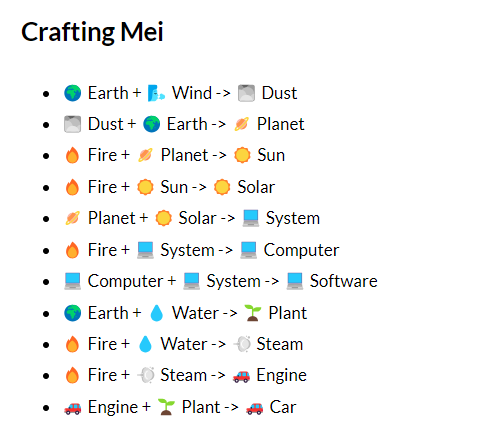Click the word Engine in Fire + Steam recipe

pos(282,376)
